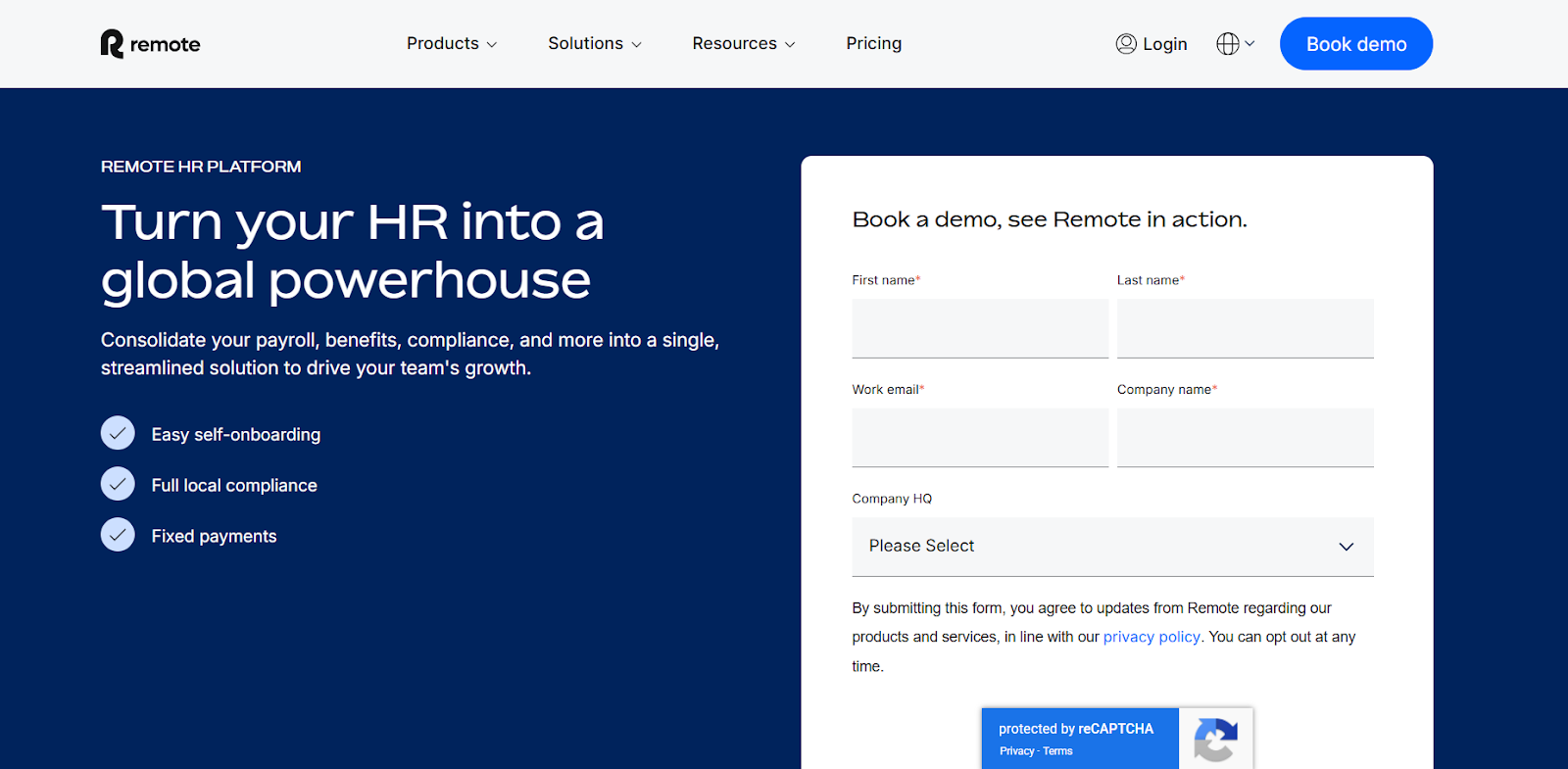Click the Book demo button
Image resolution: width=1568 pixels, height=769 pixels.
click(1356, 44)
